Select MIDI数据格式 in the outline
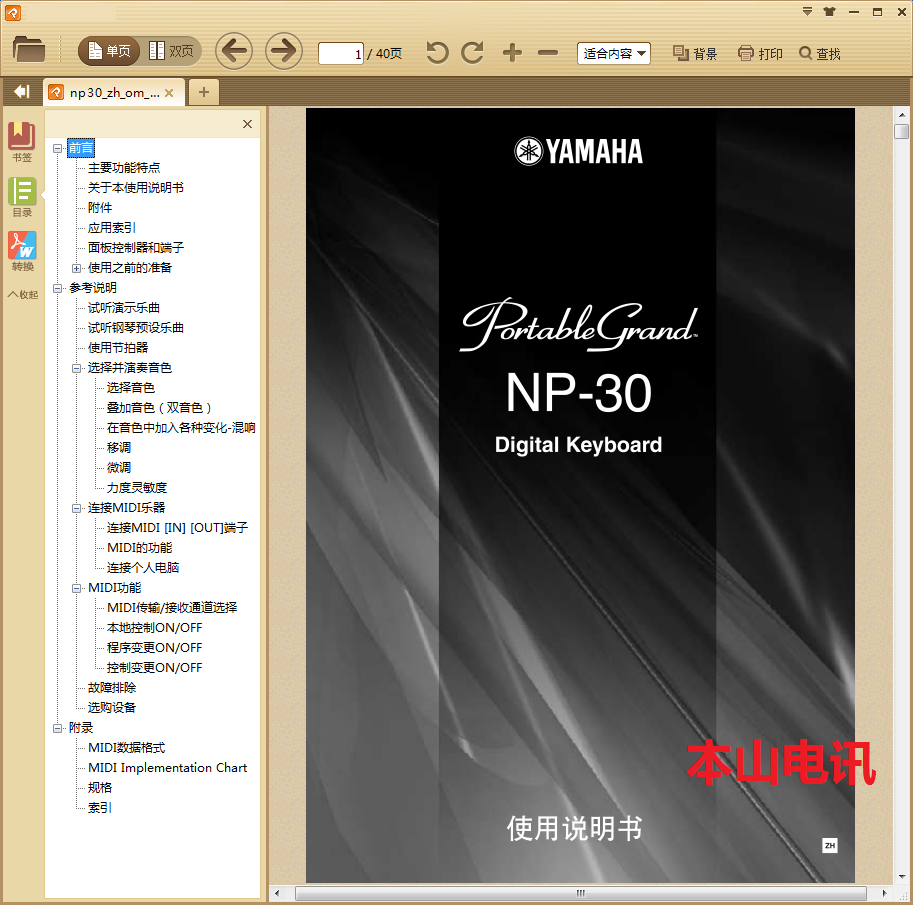913x905 pixels. tap(126, 748)
